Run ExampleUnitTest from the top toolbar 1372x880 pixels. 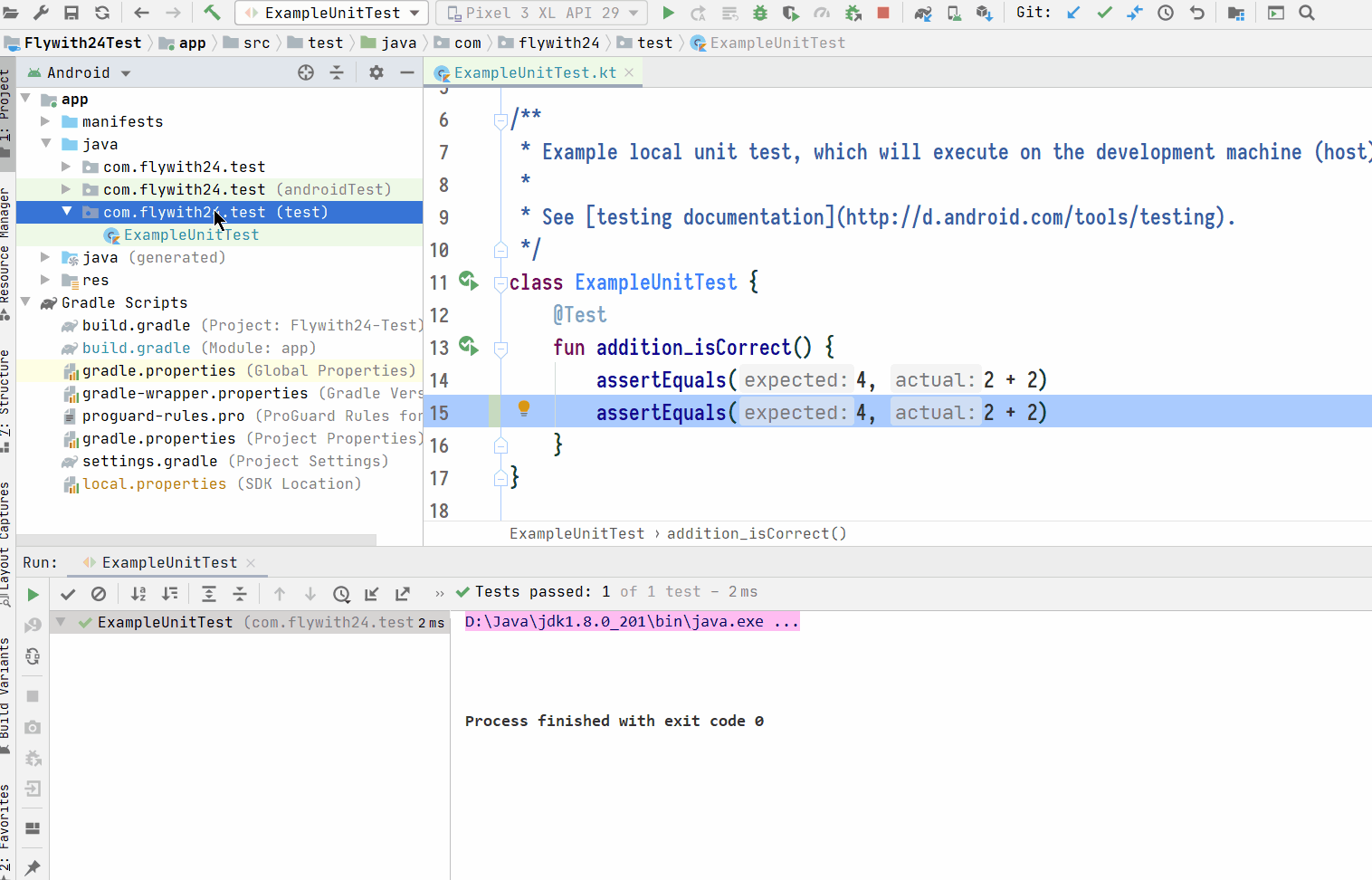668,13
